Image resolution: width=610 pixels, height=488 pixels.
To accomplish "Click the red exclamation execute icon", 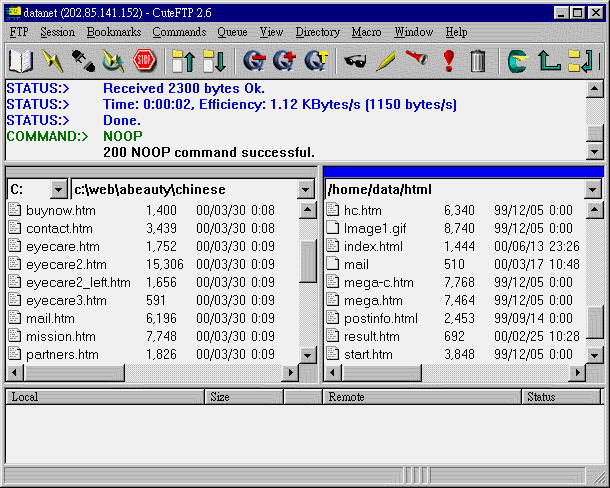I will coord(449,61).
